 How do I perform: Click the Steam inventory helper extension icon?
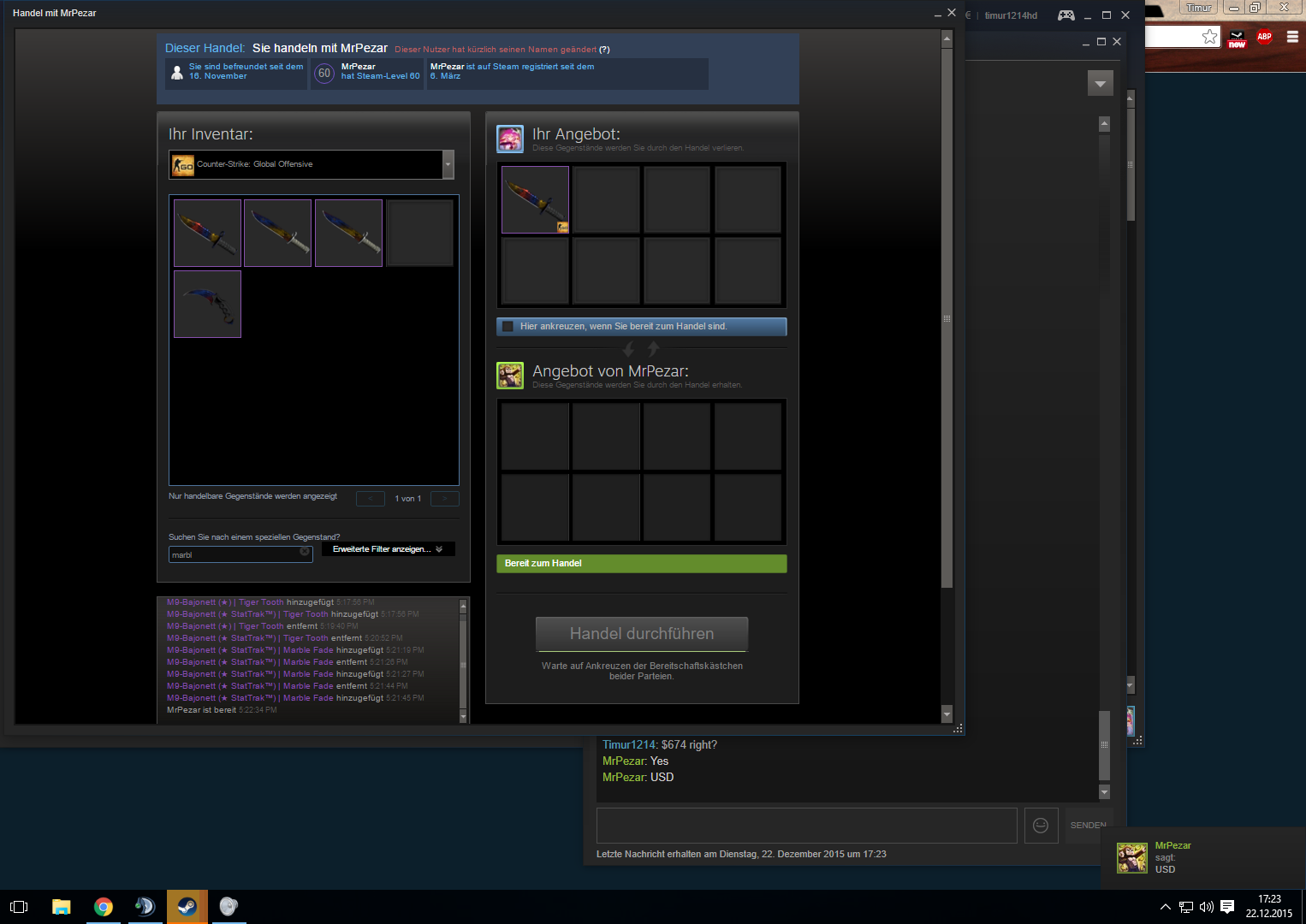pyautogui.click(x=1237, y=38)
